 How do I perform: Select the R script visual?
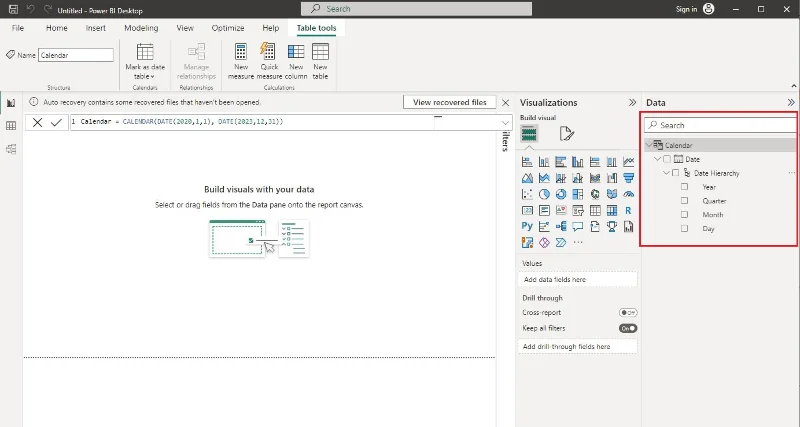point(629,210)
